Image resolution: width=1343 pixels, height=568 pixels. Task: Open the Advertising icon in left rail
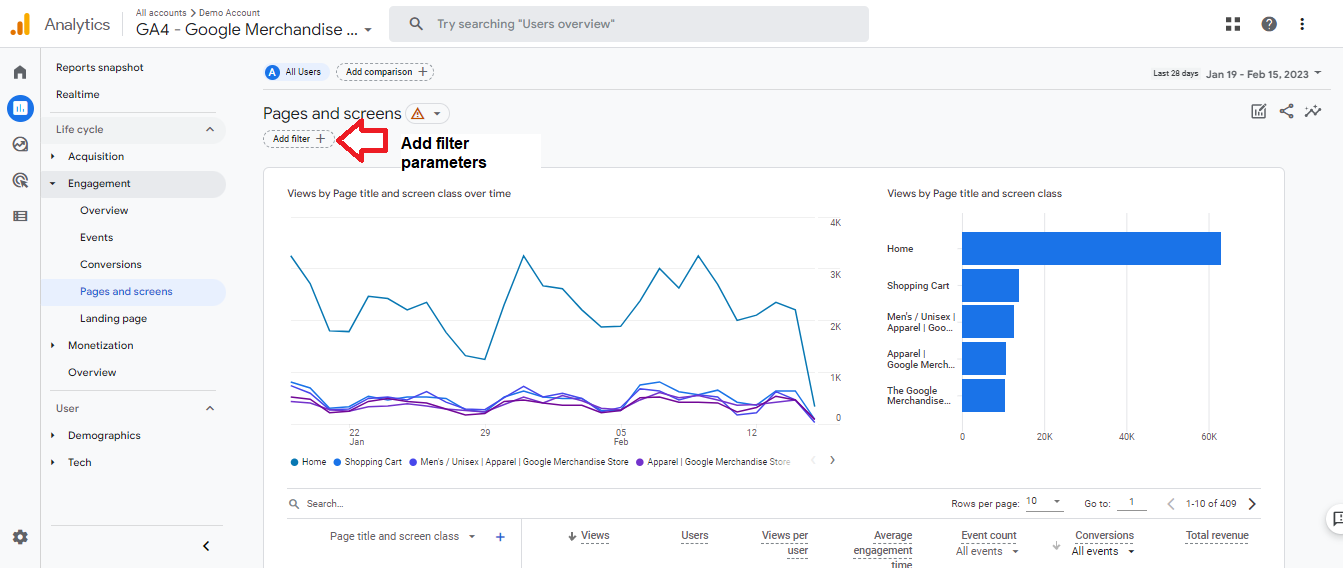coord(20,180)
